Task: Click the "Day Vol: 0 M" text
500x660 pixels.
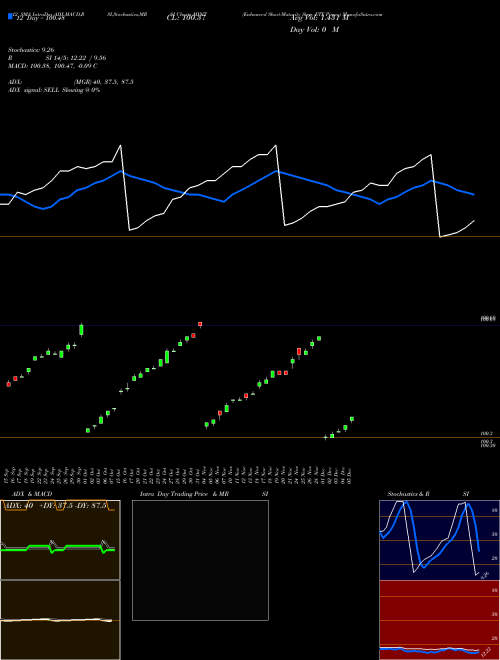Action: pyautogui.click(x=314, y=30)
